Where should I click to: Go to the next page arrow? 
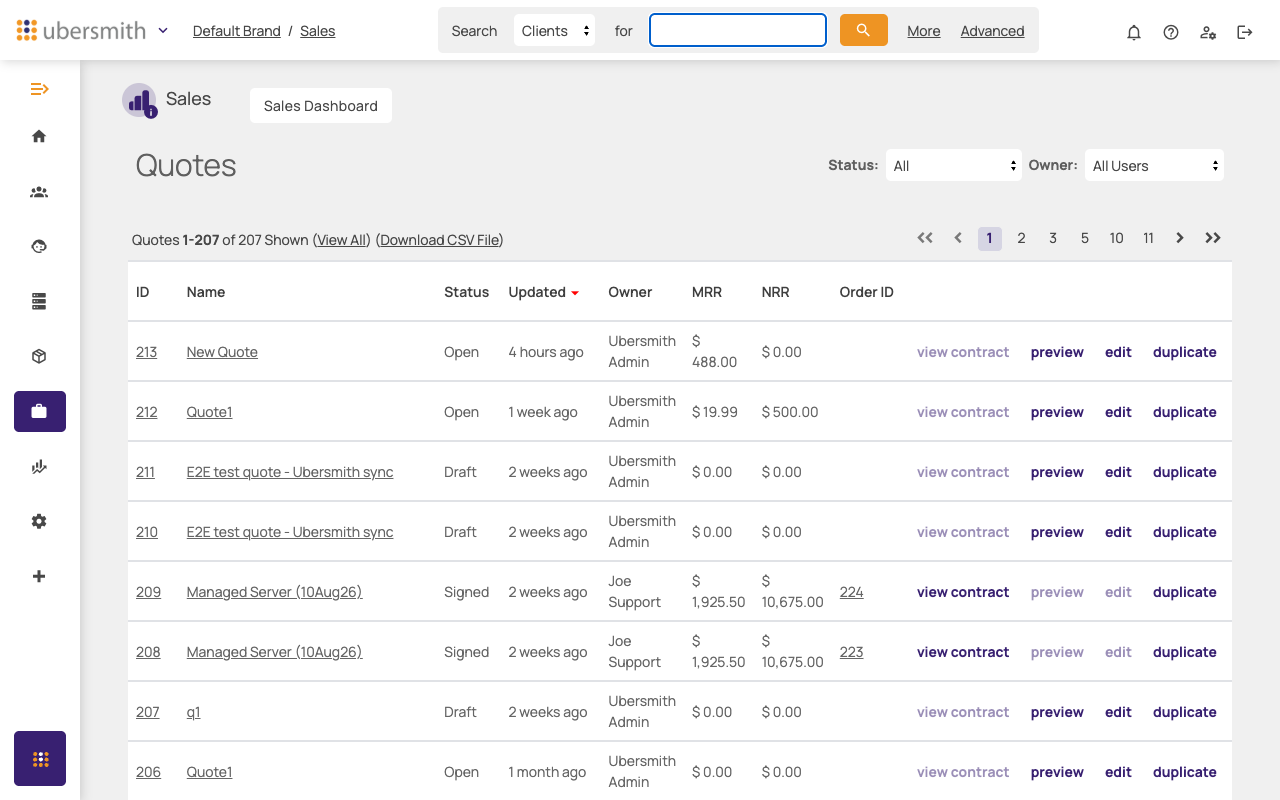click(x=1180, y=238)
